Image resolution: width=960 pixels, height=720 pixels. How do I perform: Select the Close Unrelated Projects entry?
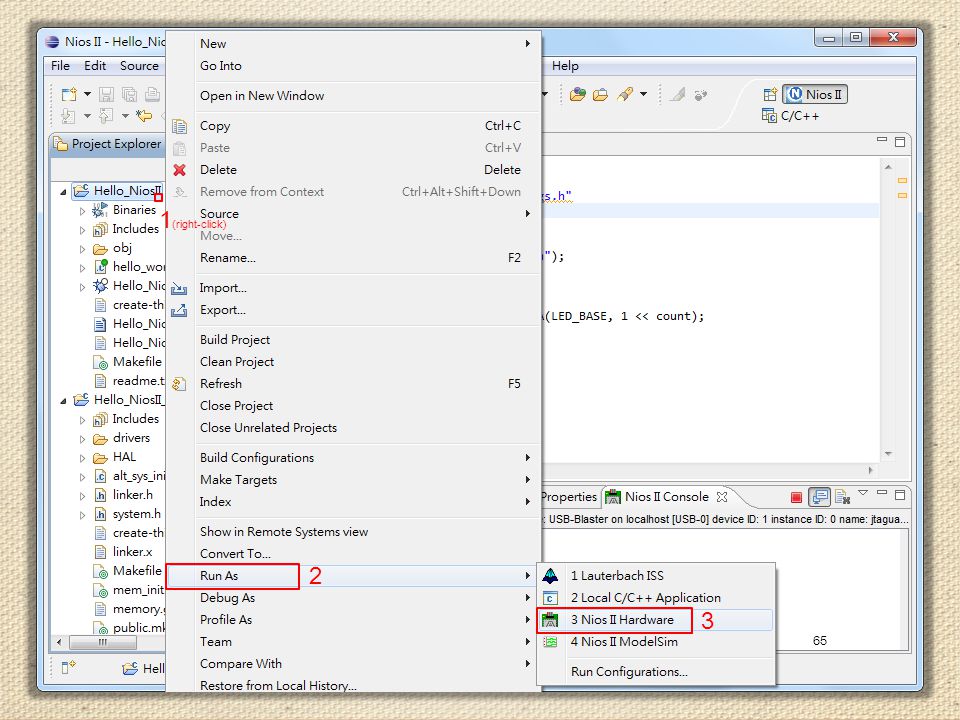353,428
